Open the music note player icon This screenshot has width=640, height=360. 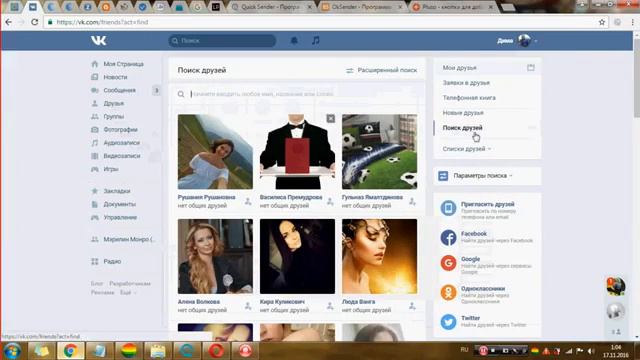316,40
